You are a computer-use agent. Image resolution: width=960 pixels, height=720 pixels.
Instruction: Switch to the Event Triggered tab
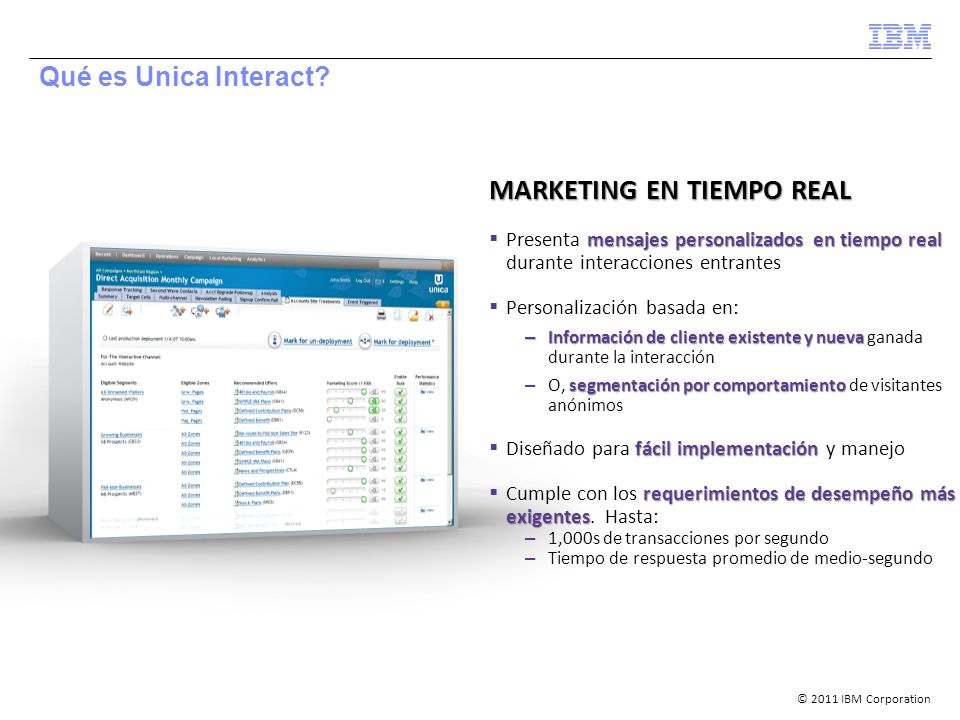click(x=362, y=302)
